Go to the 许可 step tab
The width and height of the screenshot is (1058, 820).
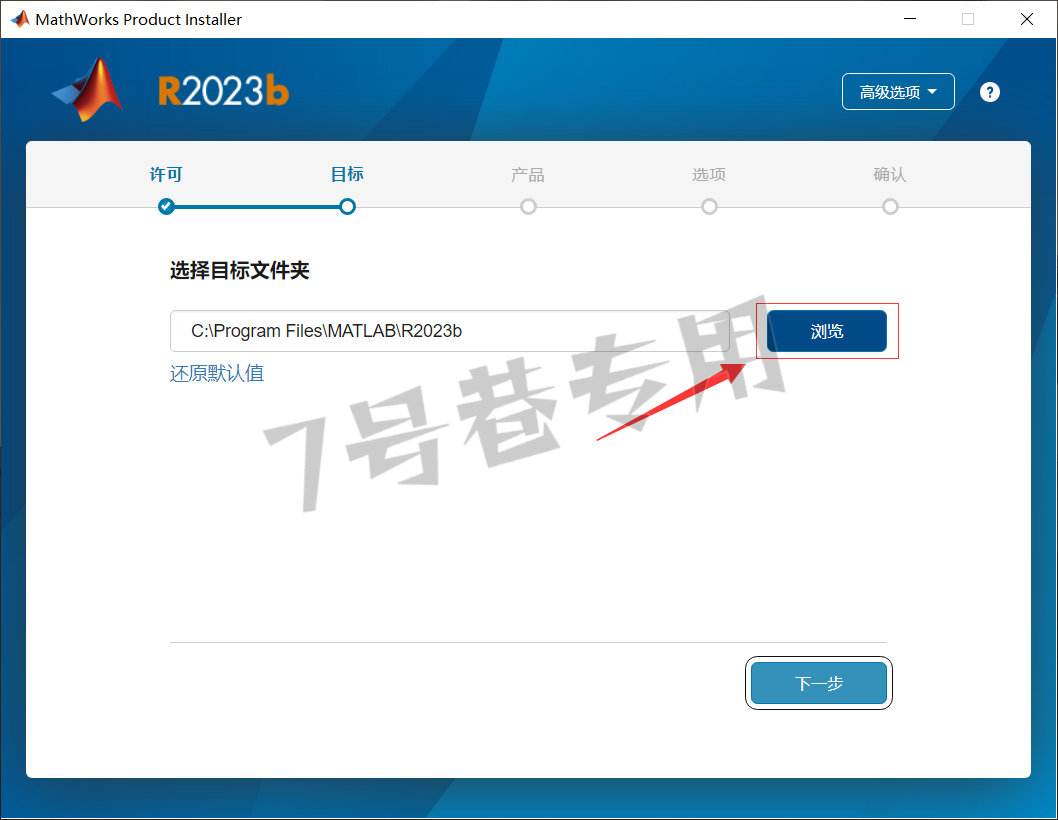(166, 174)
